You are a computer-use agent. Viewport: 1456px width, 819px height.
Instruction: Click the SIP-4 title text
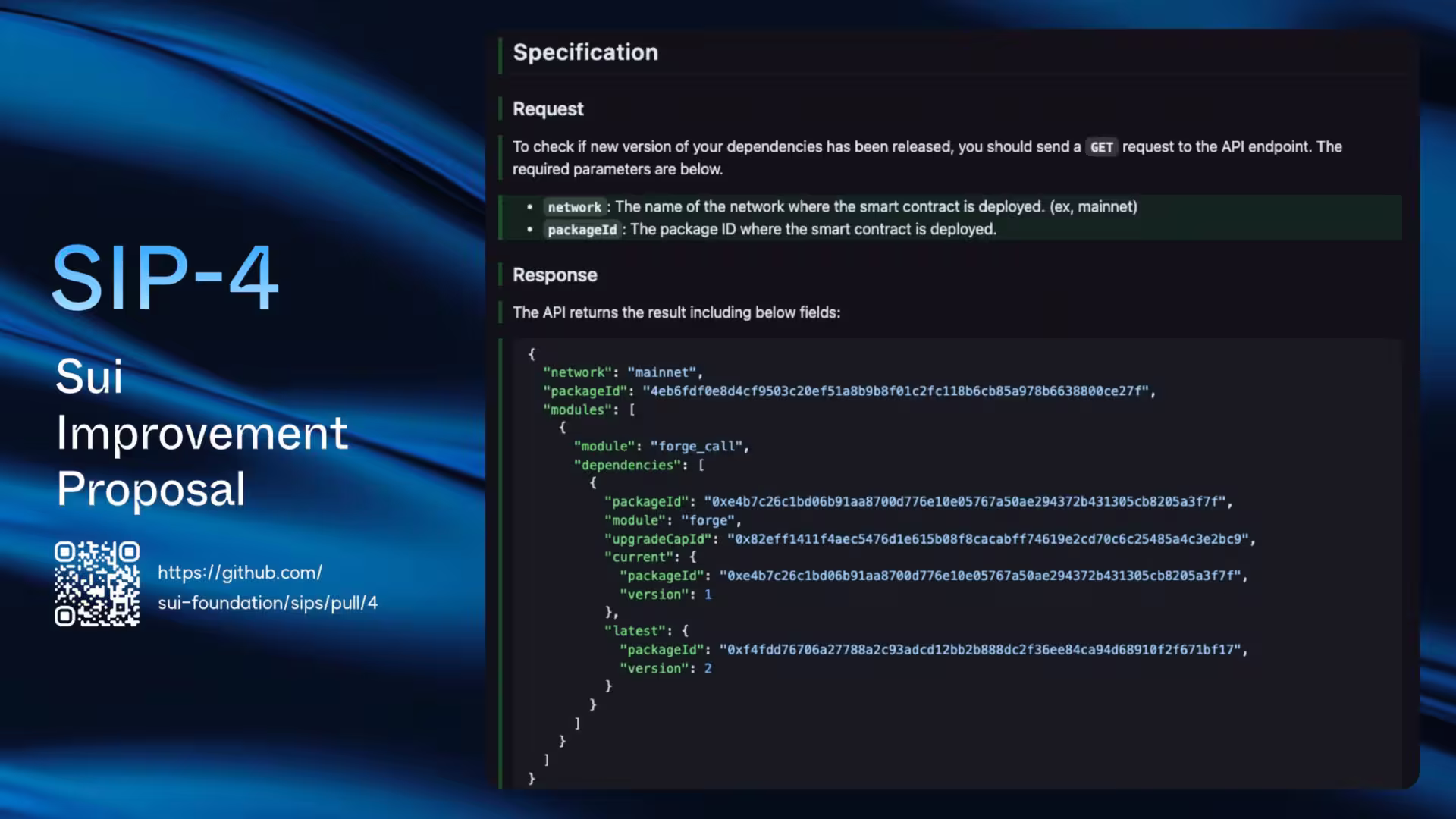(165, 278)
